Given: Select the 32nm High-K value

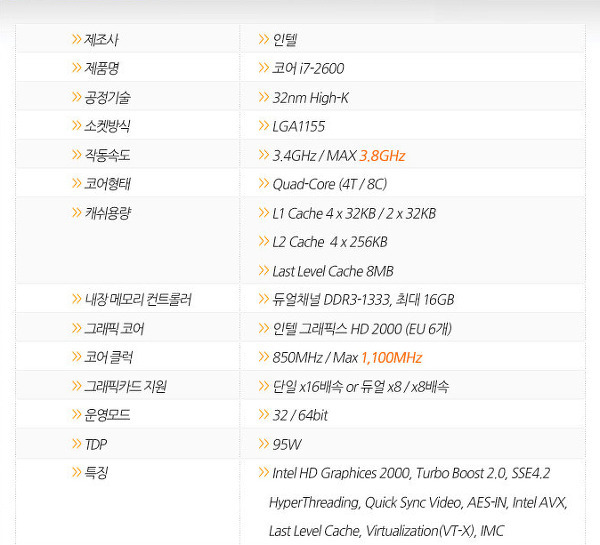Looking at the screenshot, I should click(310, 98).
